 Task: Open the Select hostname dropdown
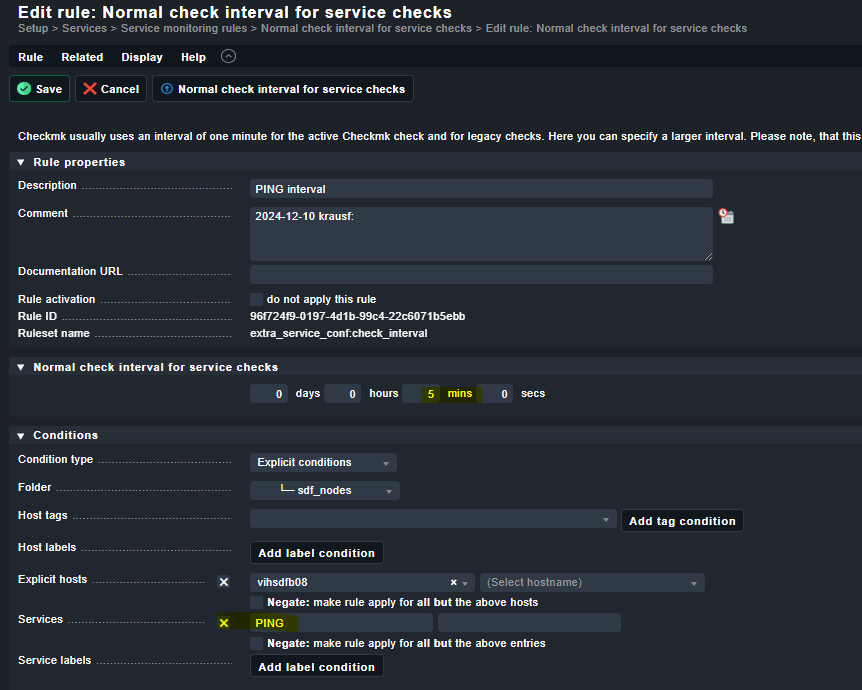click(592, 582)
